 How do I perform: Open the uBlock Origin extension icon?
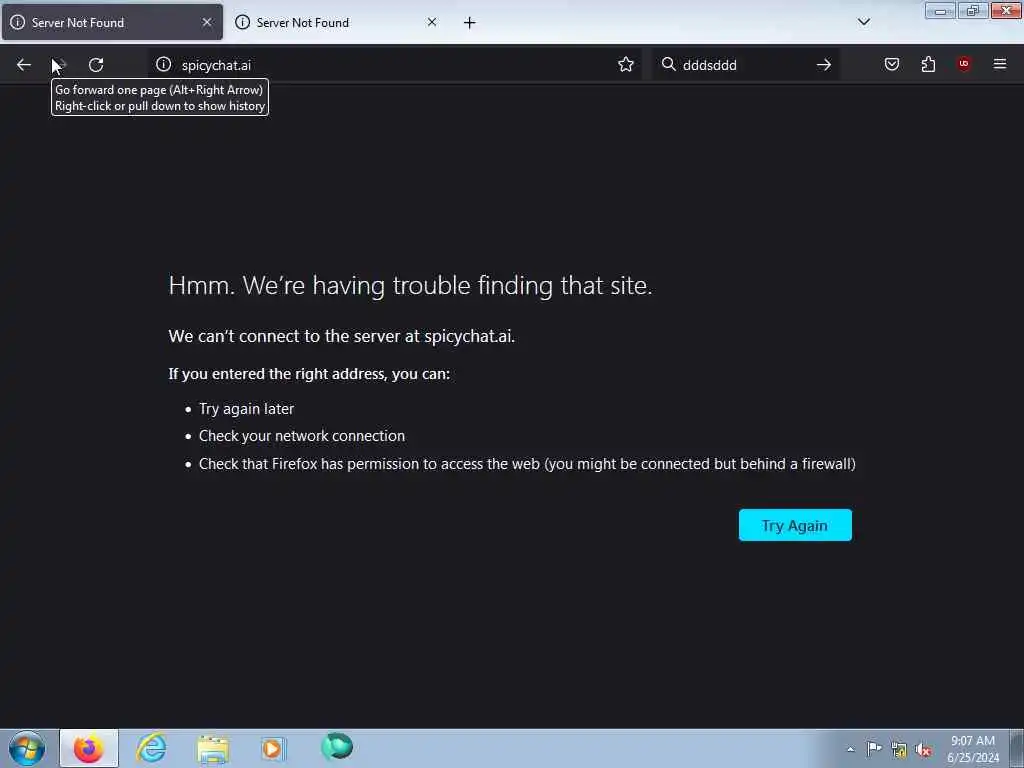tap(964, 64)
